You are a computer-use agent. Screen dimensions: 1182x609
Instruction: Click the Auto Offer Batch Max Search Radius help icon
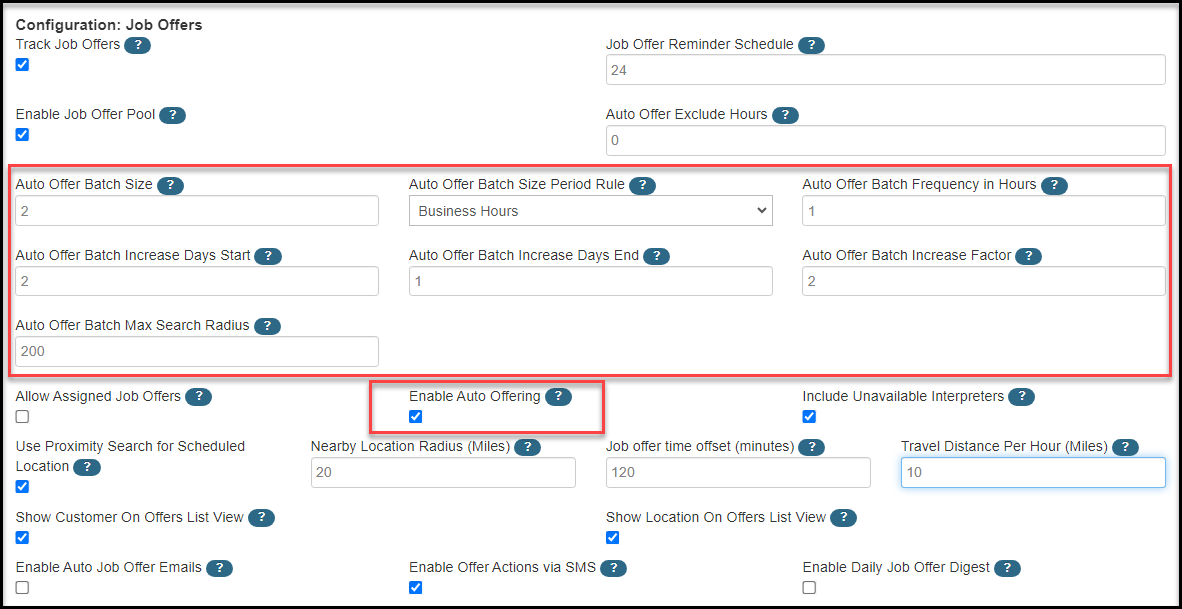(x=267, y=326)
